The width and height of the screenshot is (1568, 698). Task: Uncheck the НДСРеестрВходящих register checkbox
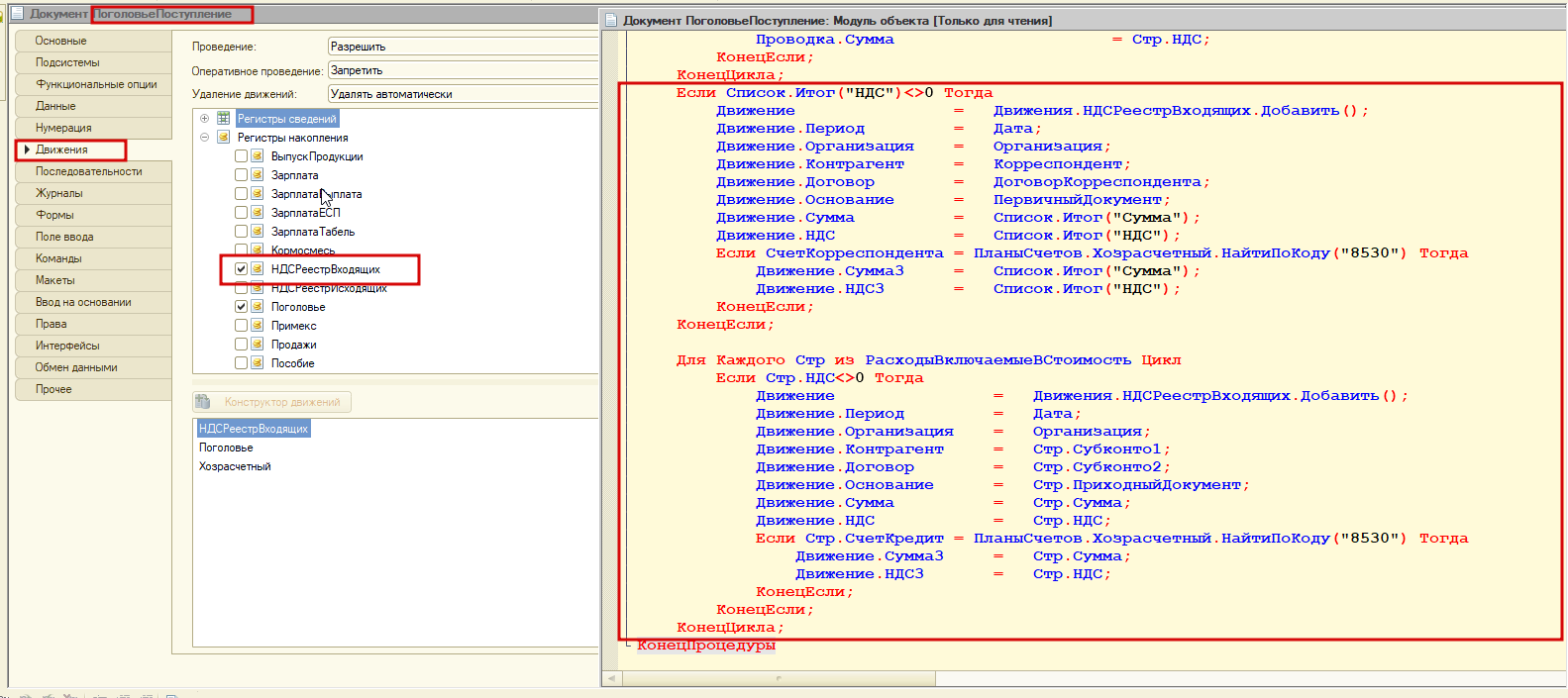pos(241,269)
